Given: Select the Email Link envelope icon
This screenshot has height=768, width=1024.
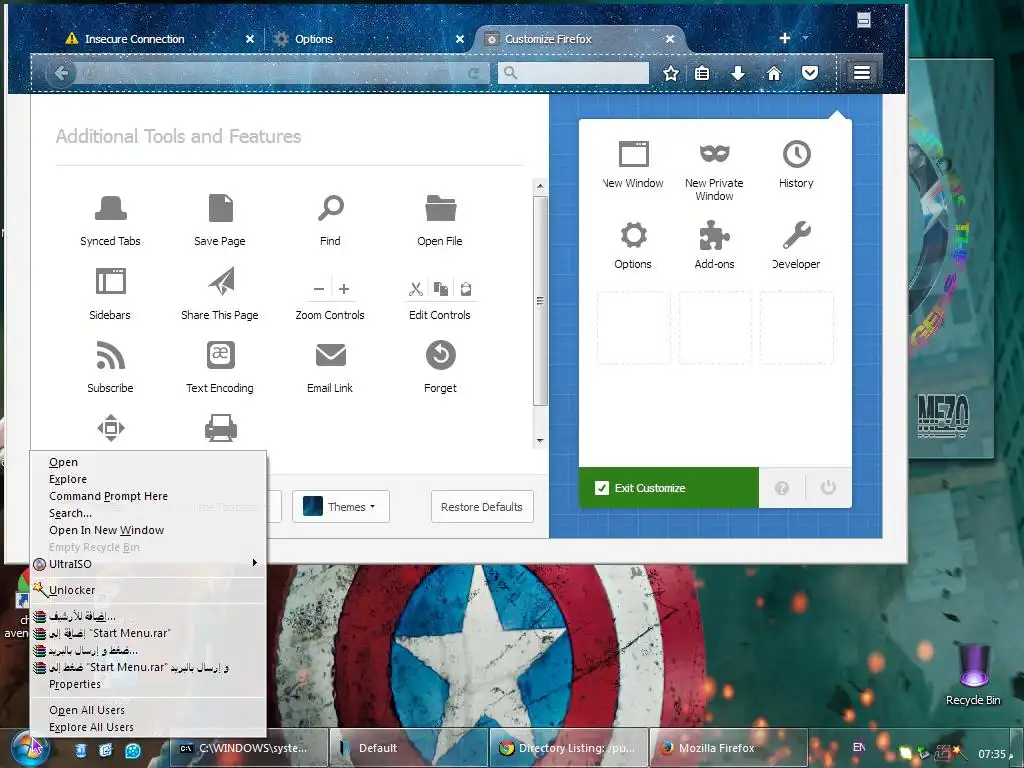Looking at the screenshot, I should pos(330,355).
